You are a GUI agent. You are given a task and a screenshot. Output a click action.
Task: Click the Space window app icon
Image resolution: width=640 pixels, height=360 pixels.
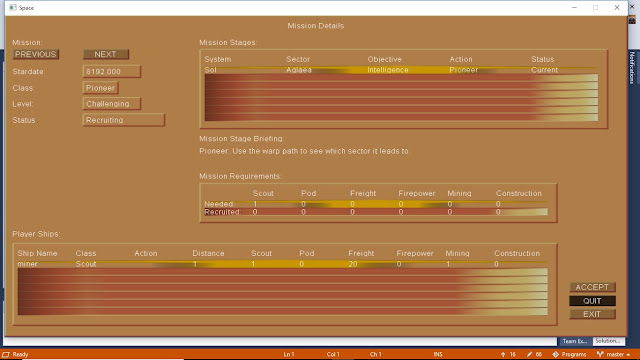[x=13, y=8]
